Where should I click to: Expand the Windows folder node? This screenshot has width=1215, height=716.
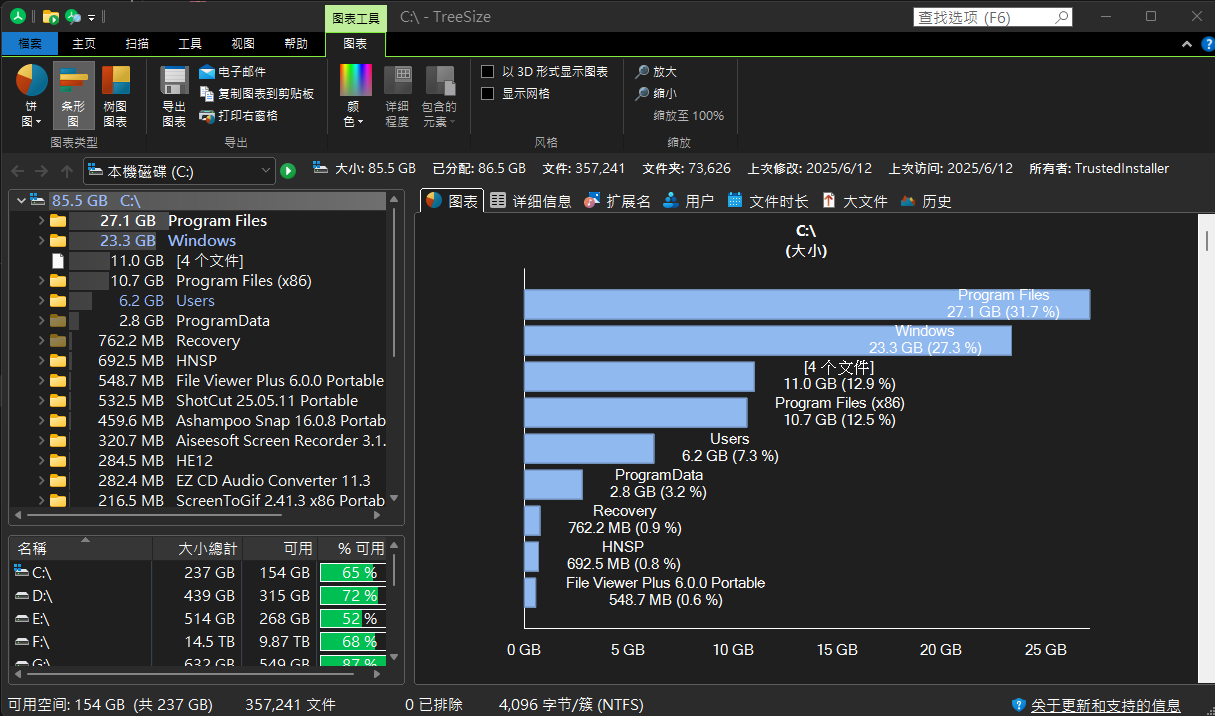point(41,240)
